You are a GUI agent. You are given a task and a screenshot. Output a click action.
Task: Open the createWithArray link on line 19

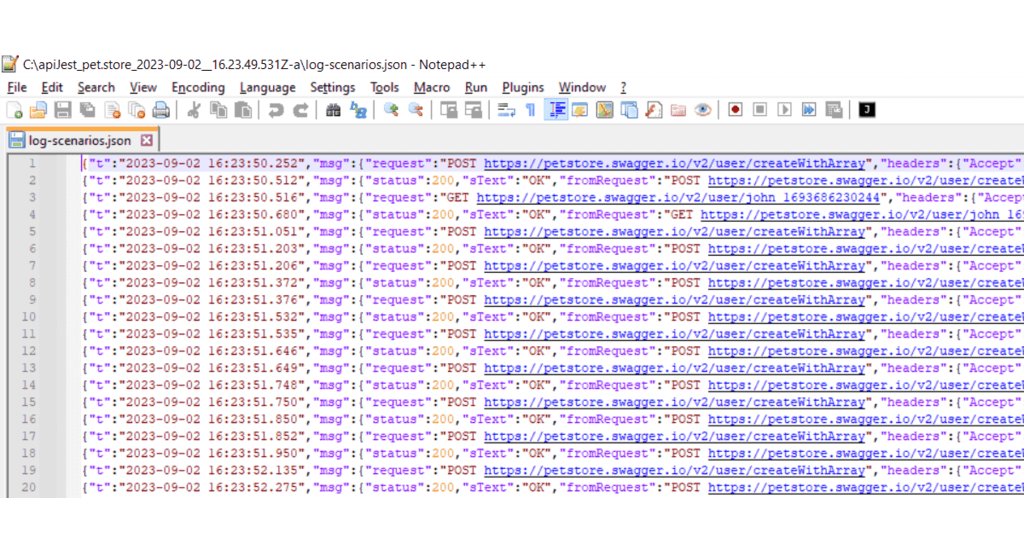pos(674,470)
